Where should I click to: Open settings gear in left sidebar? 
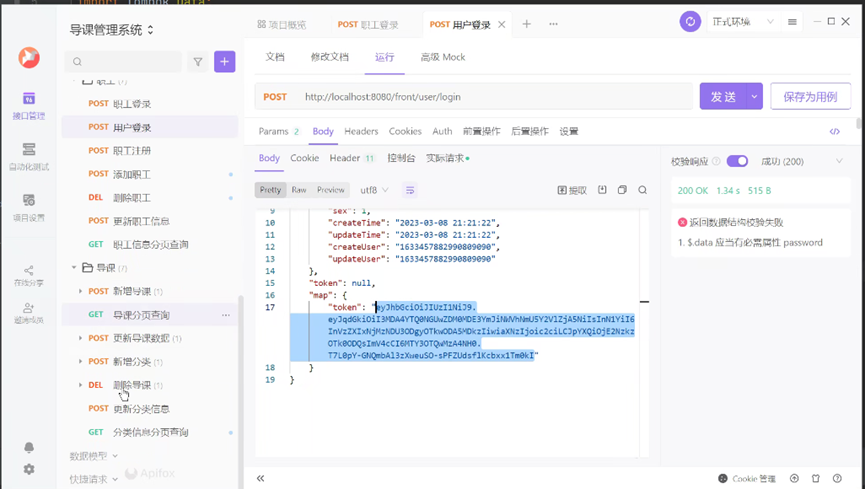click(x=29, y=469)
